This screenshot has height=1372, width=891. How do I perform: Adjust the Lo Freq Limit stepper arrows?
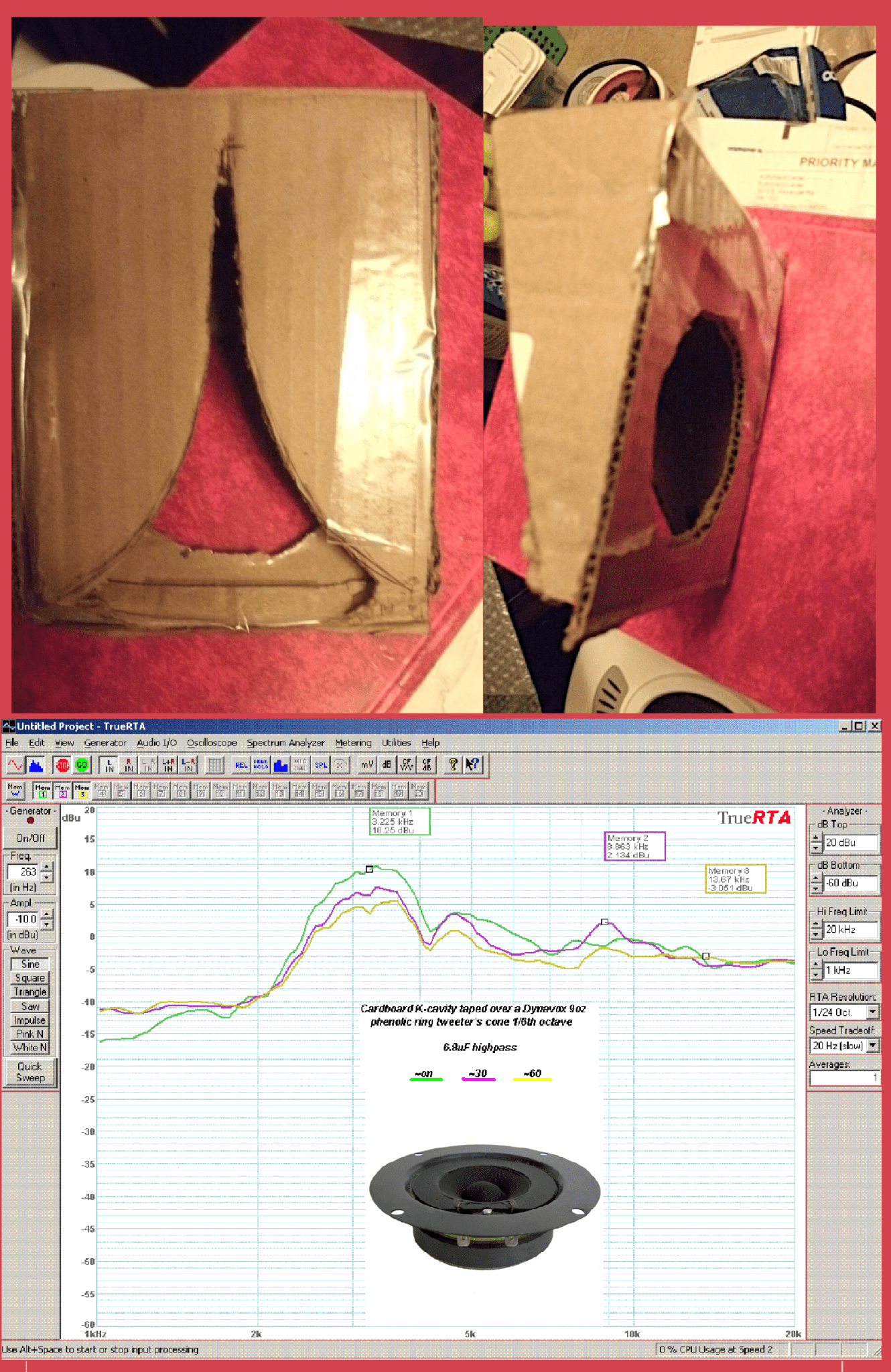click(x=816, y=970)
